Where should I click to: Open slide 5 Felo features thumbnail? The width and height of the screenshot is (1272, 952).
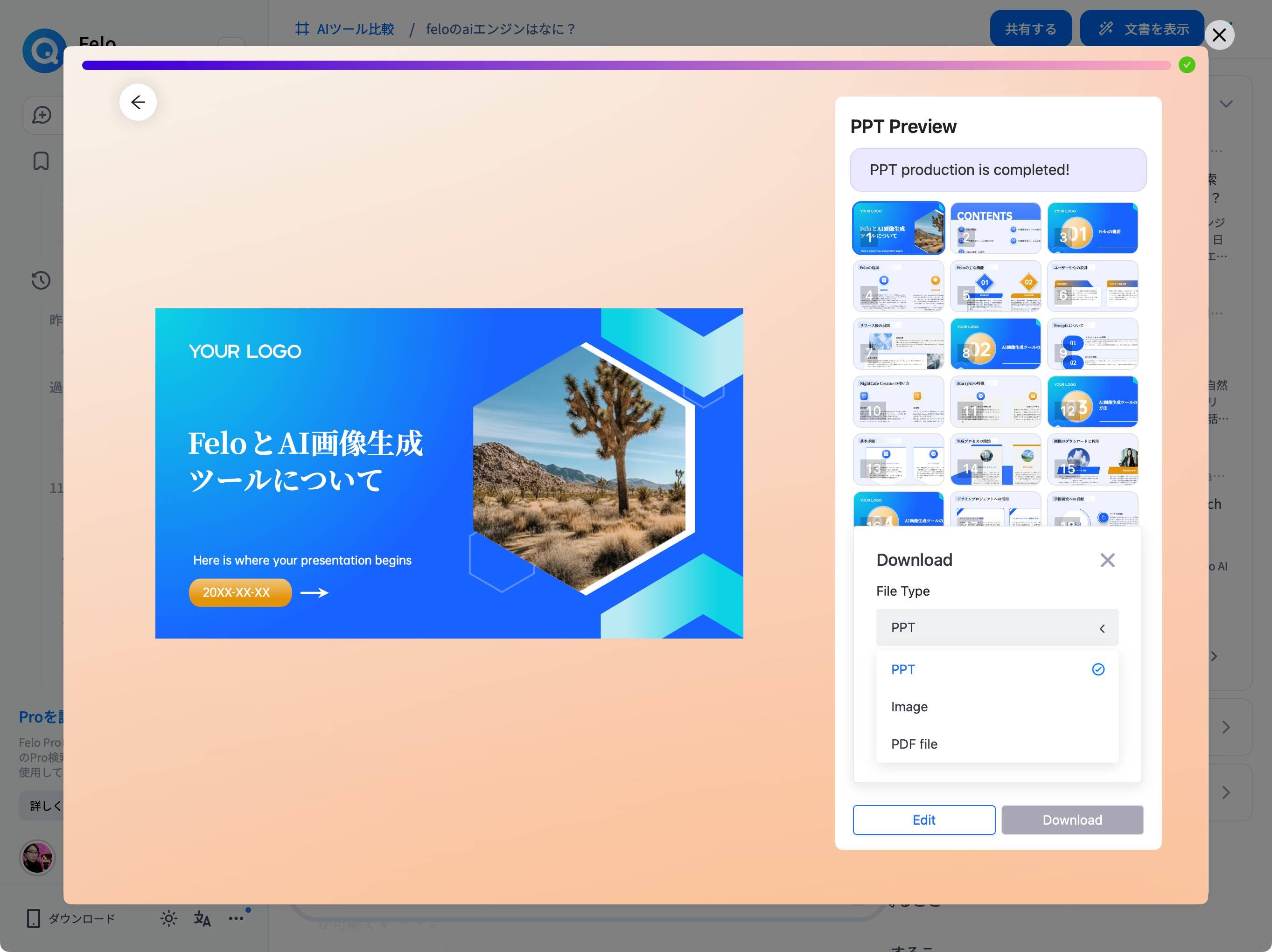[x=995, y=286]
